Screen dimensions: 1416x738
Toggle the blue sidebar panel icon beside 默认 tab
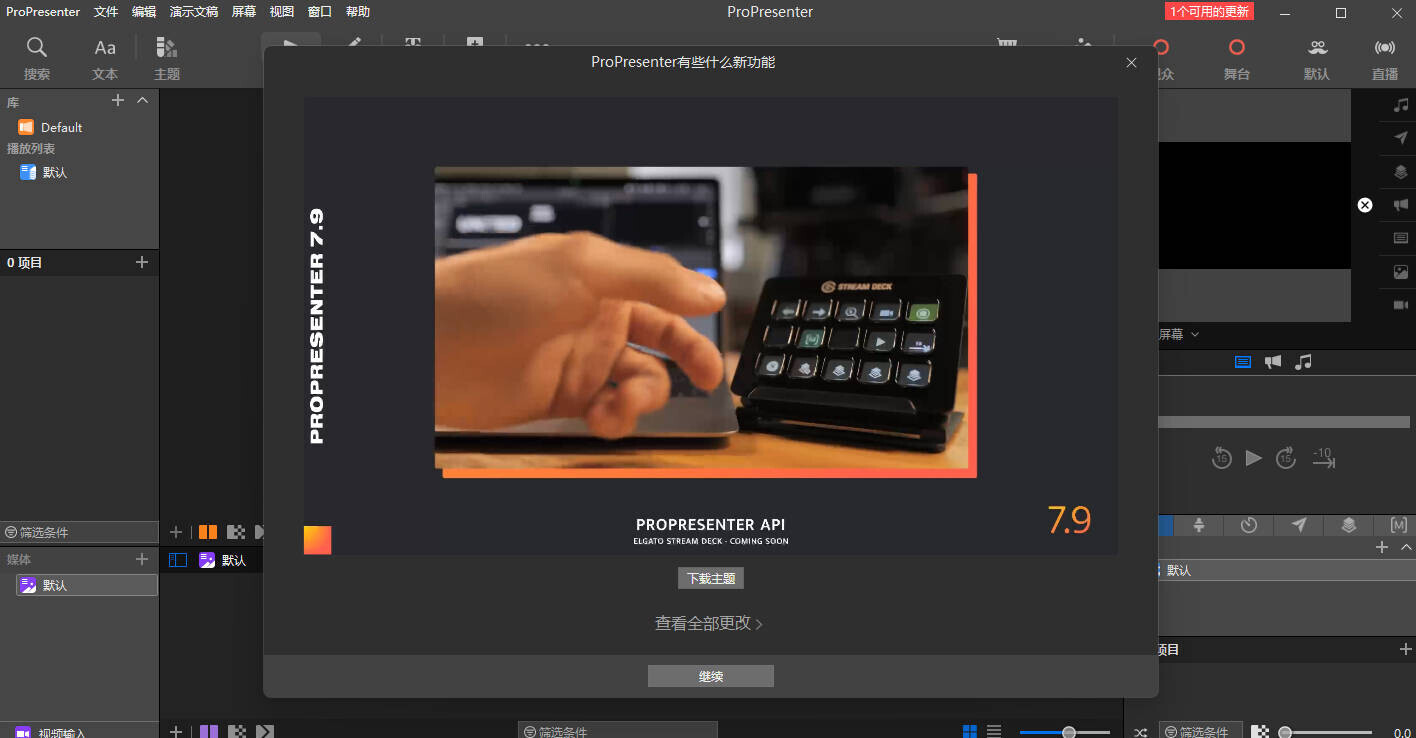point(178,560)
